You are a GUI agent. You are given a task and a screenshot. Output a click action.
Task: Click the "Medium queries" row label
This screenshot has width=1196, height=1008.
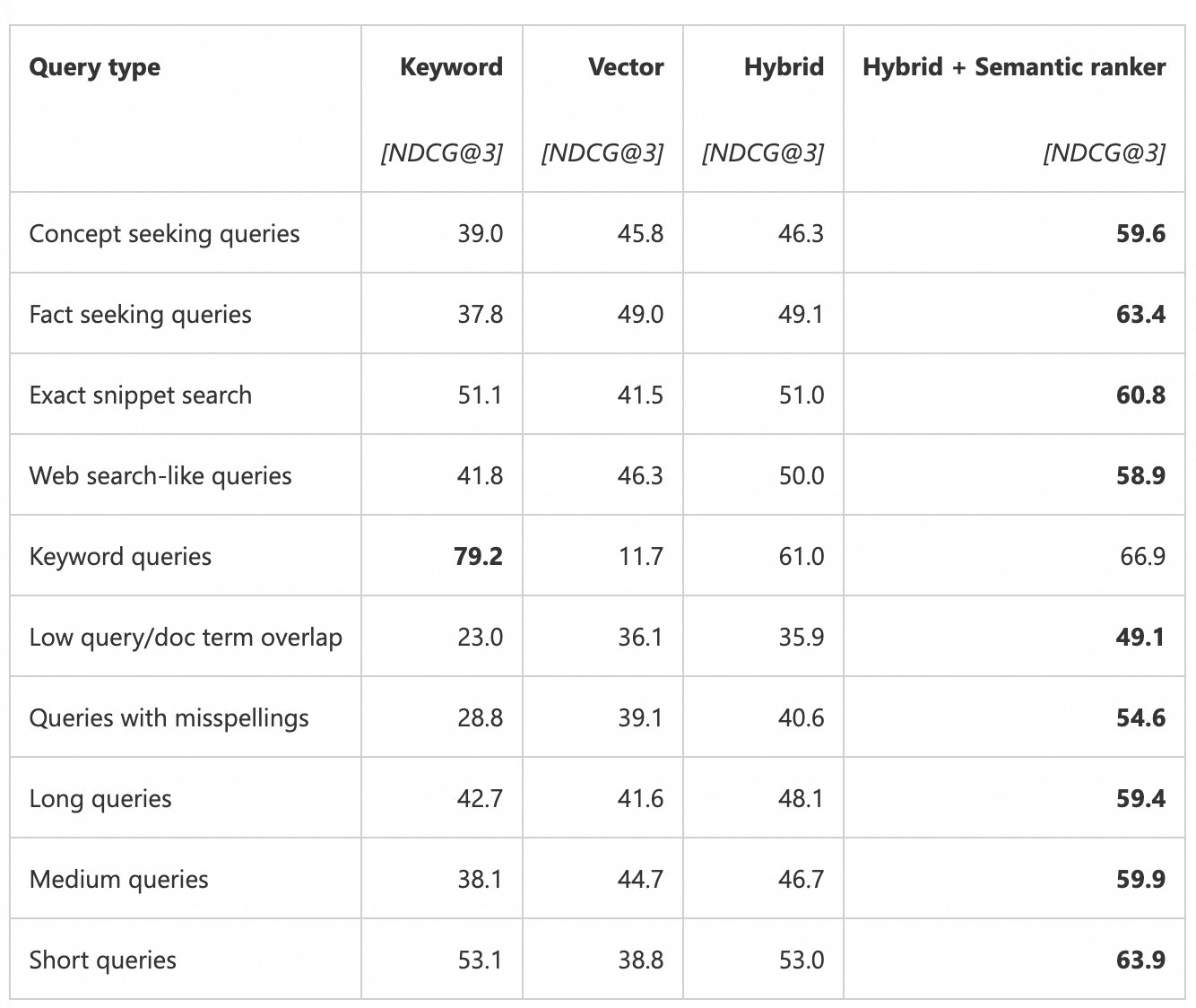pyautogui.click(x=118, y=880)
